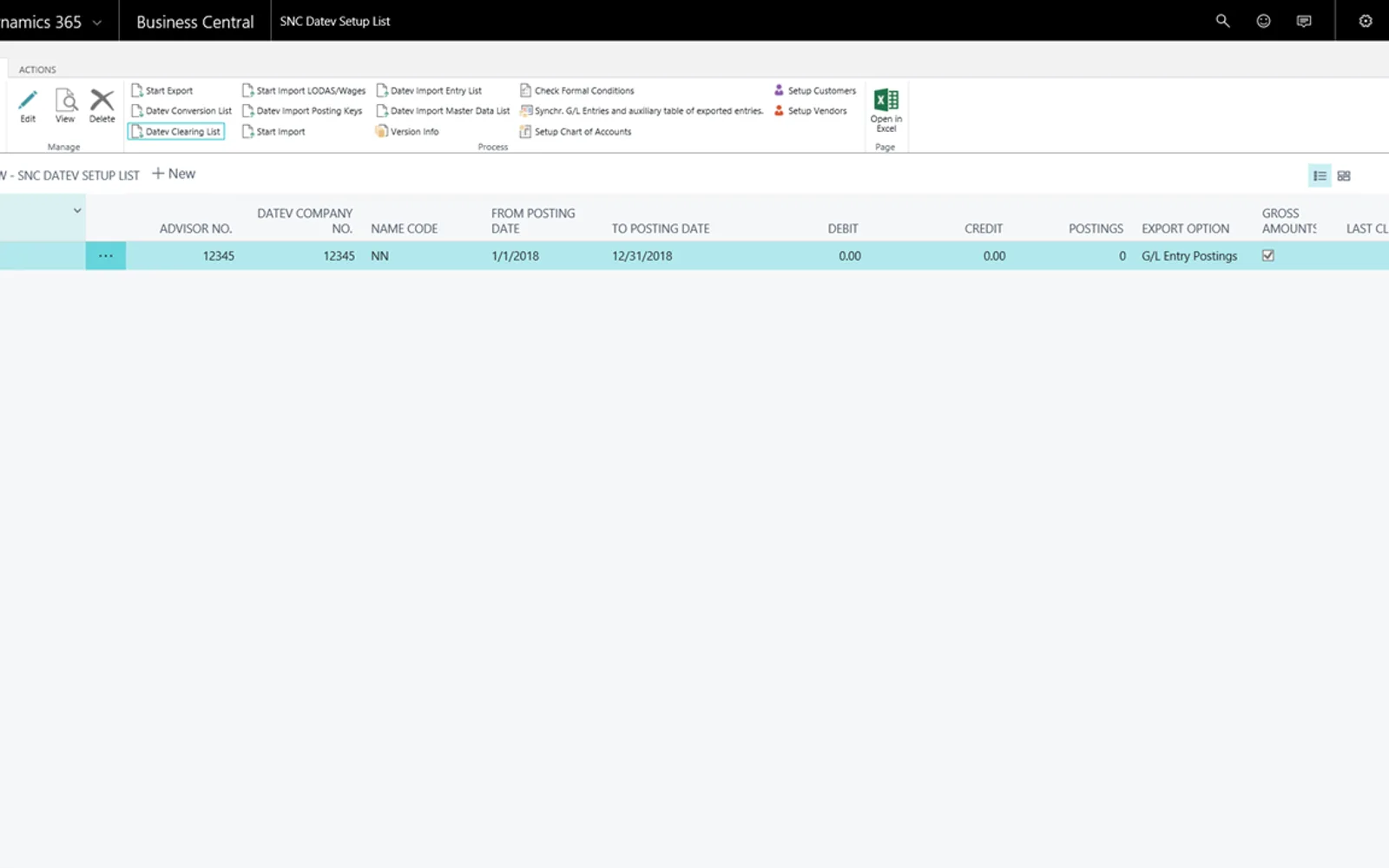This screenshot has width=1389, height=868.
Task: Toggle Gross Amounts checkbox in row 12345
Action: point(1268,256)
